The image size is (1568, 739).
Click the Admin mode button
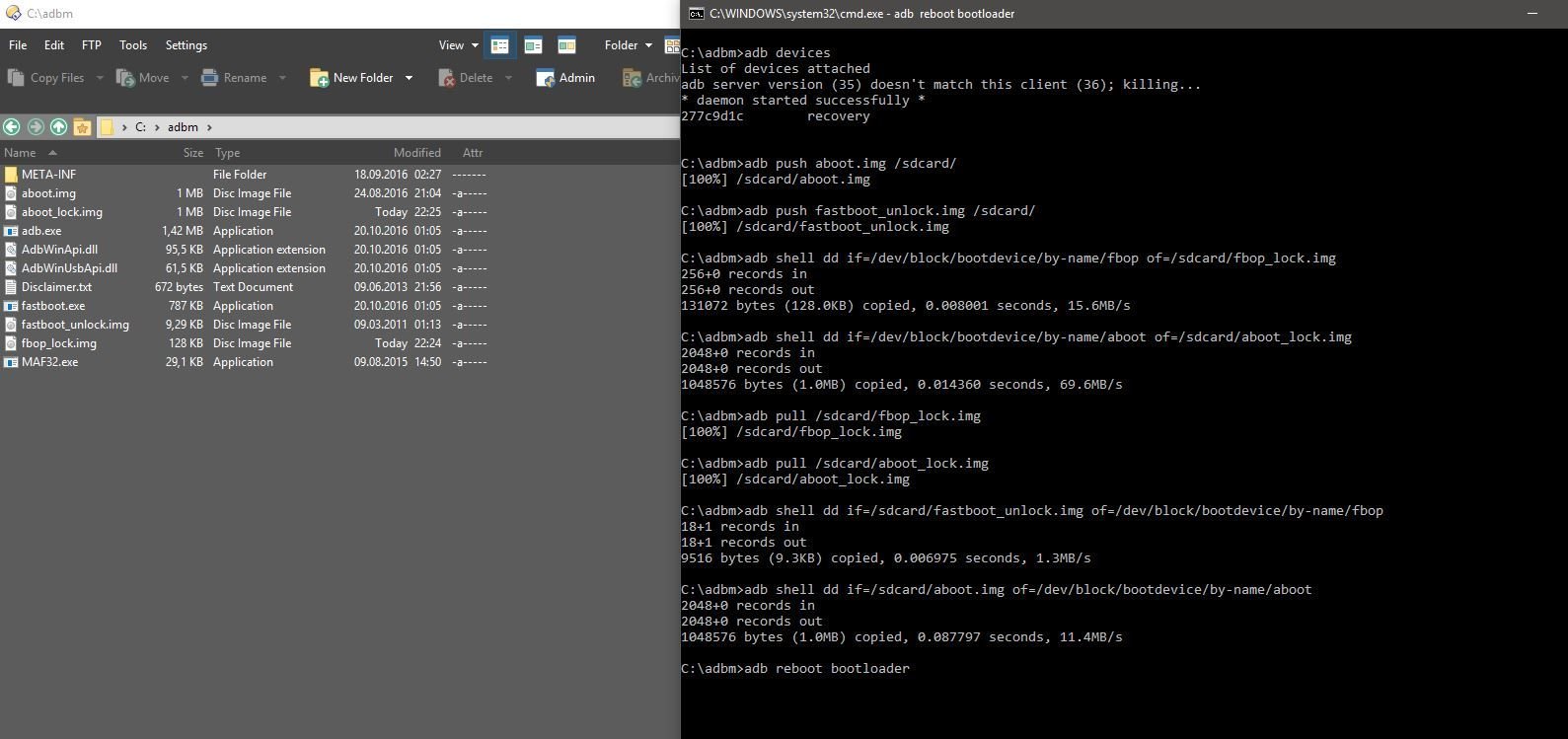click(x=565, y=78)
